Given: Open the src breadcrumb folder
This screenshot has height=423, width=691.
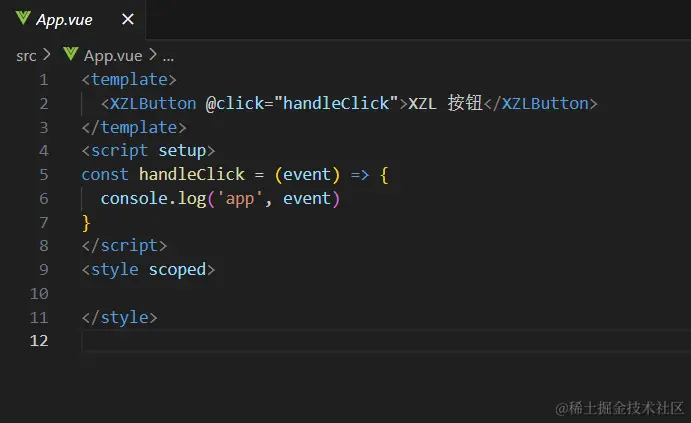Looking at the screenshot, I should pos(26,56).
